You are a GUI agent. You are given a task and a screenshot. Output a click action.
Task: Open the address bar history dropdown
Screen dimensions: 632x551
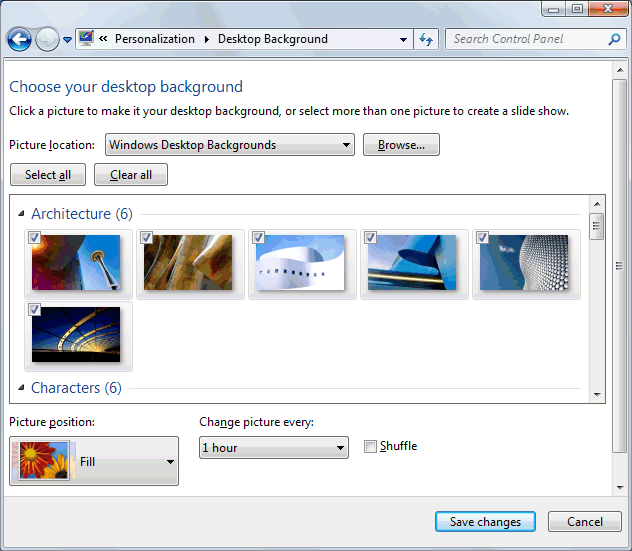point(403,40)
